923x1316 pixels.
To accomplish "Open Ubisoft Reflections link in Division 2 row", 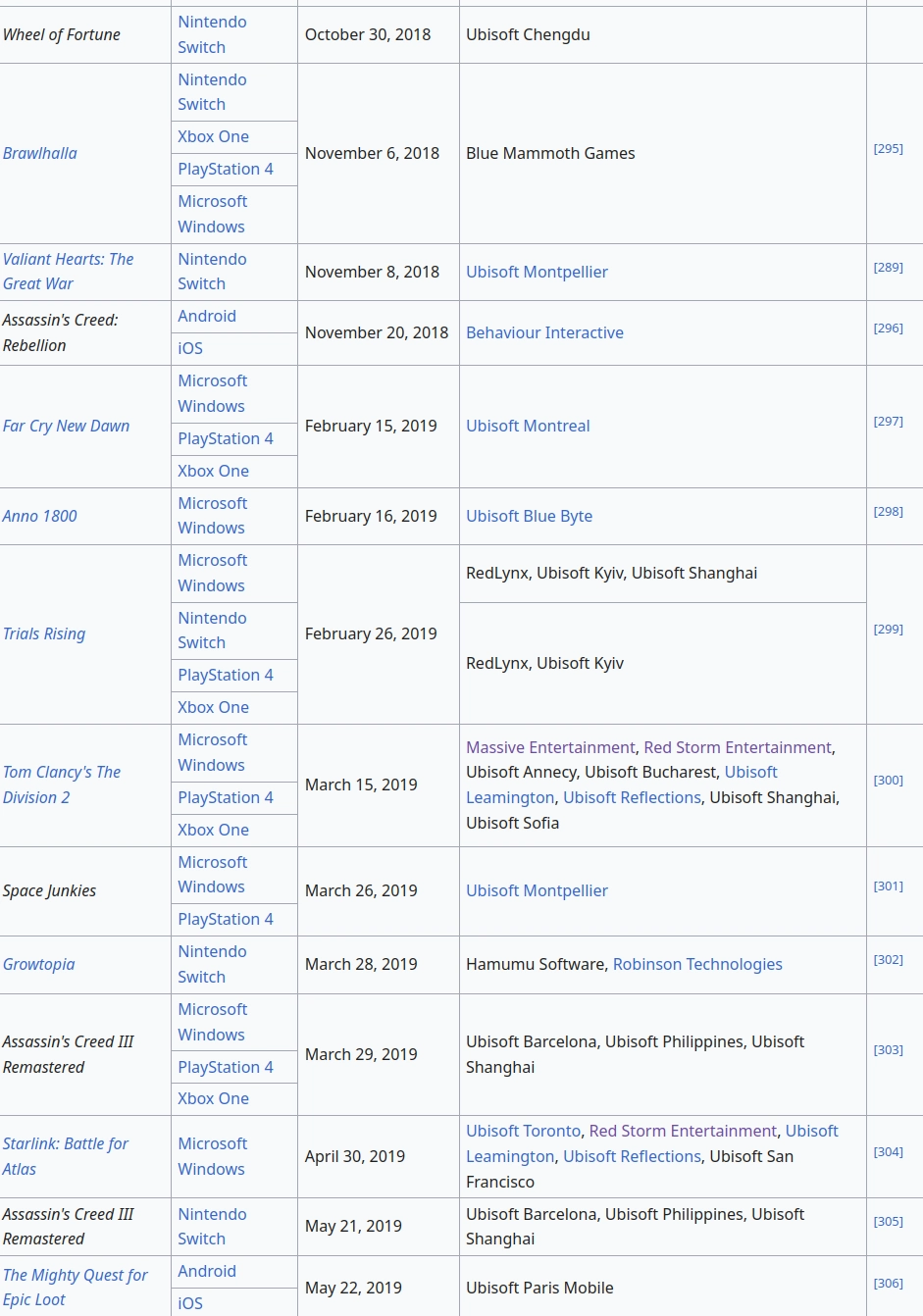I will click(x=632, y=797).
